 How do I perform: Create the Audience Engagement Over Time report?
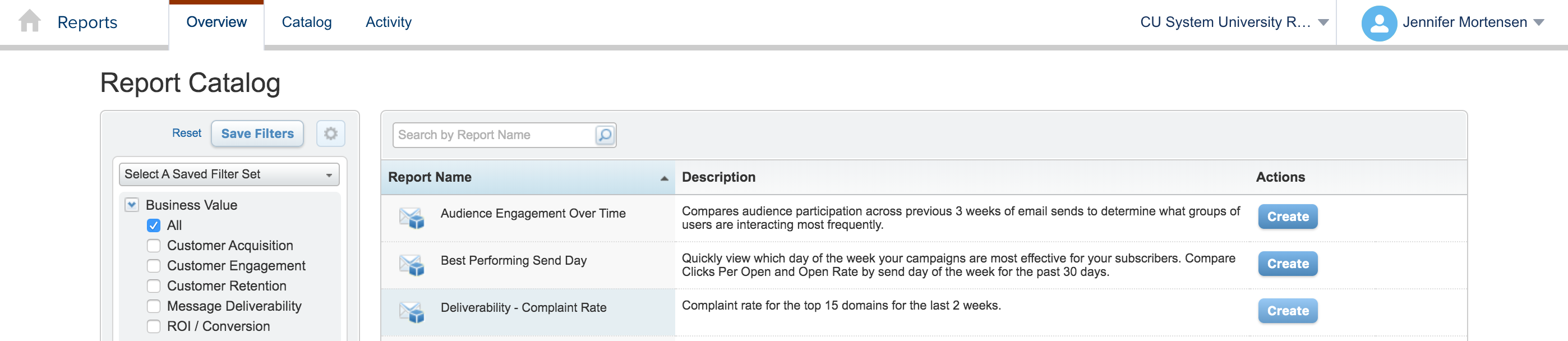[x=1288, y=217]
